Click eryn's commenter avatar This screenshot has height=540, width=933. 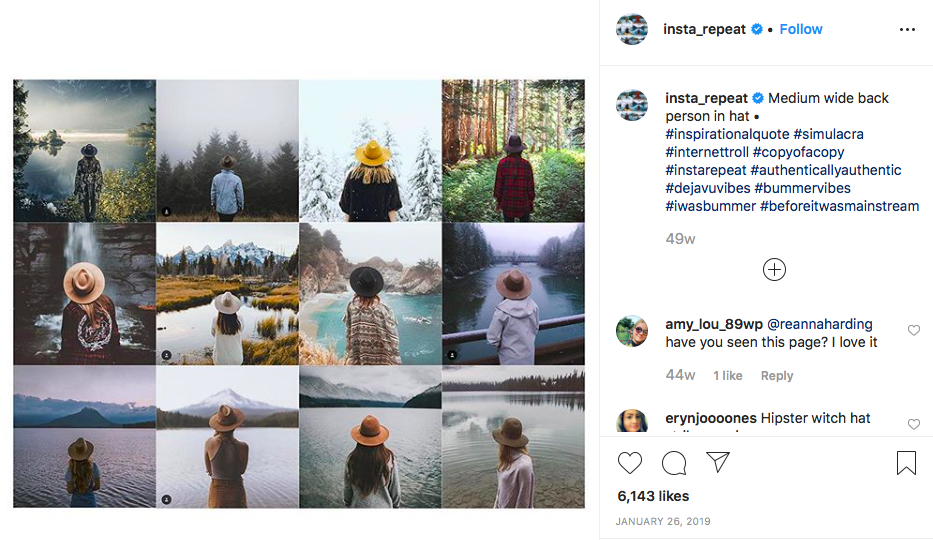point(632,422)
